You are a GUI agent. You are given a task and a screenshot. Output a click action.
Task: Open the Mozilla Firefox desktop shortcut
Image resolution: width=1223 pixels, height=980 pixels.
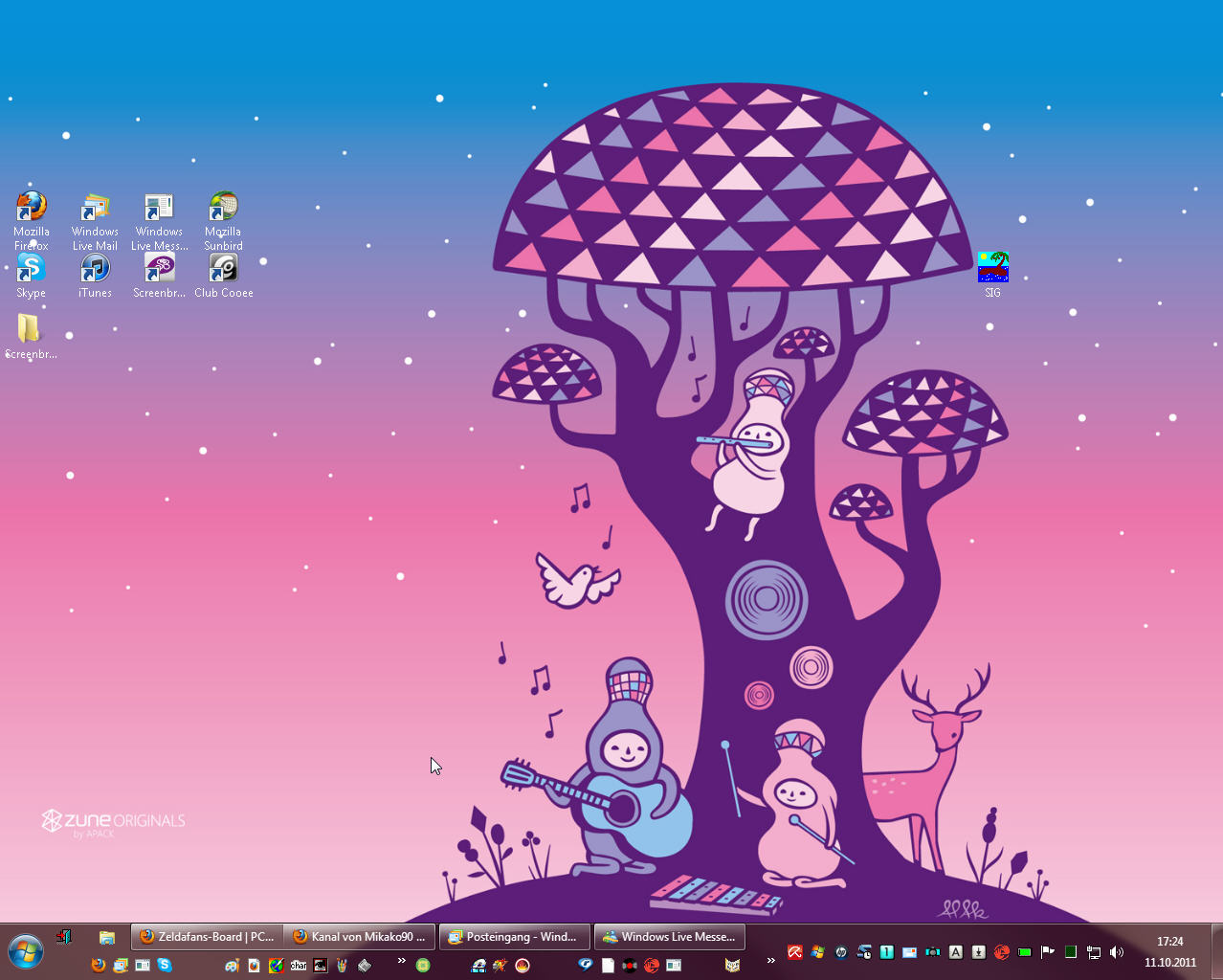pos(31,208)
